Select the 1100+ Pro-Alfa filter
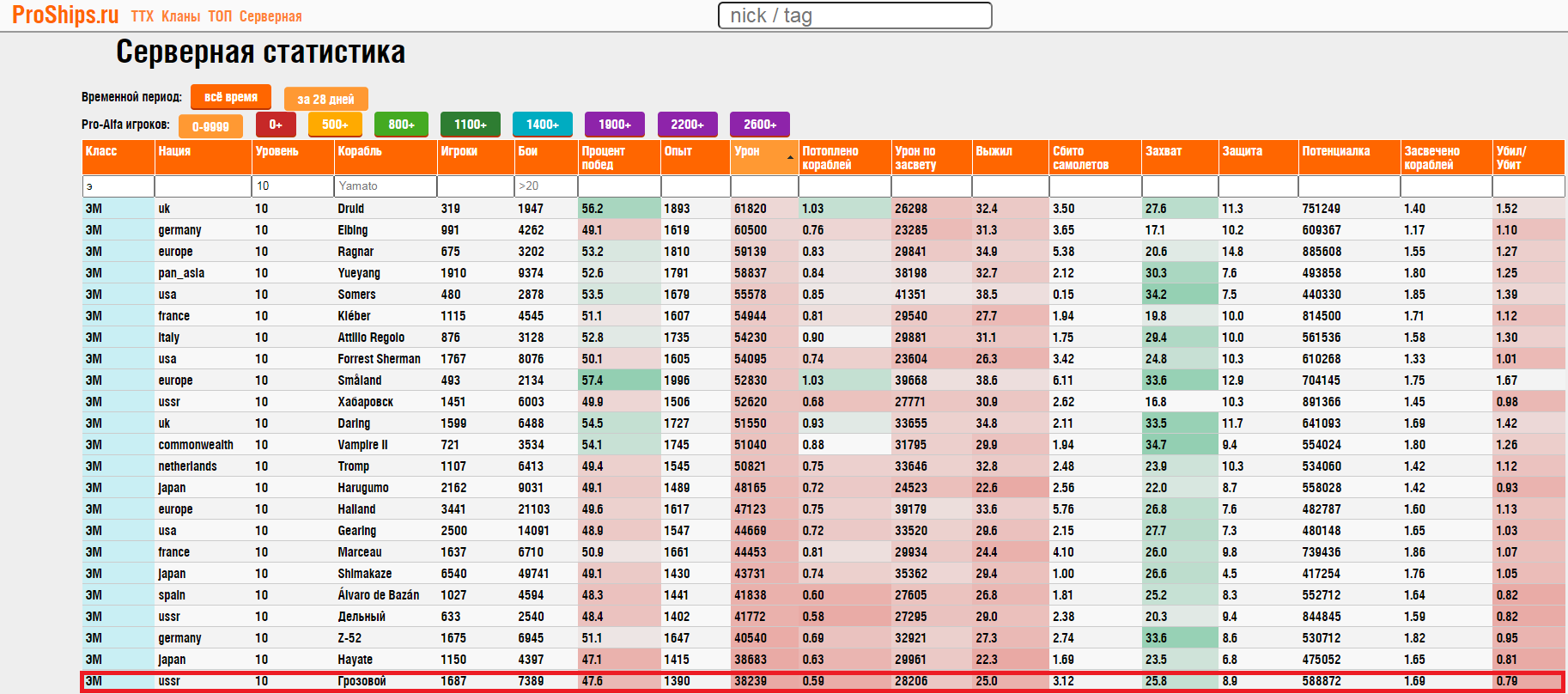This screenshot has height=694, width=1568. tap(471, 125)
